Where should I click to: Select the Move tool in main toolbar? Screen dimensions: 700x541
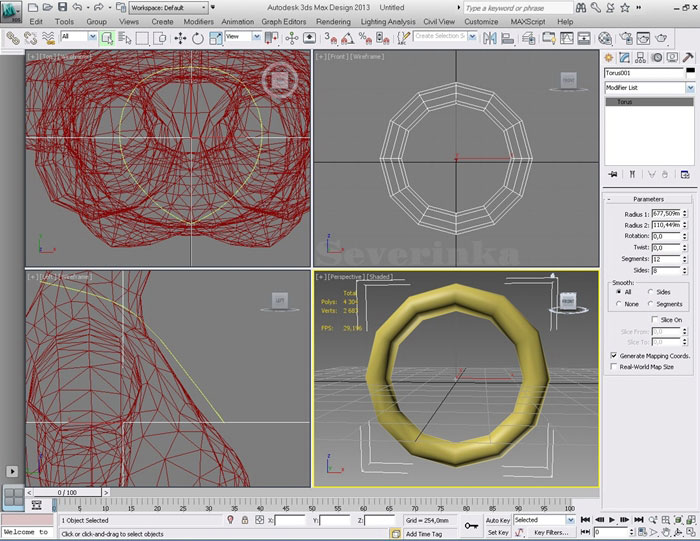pyautogui.click(x=180, y=38)
